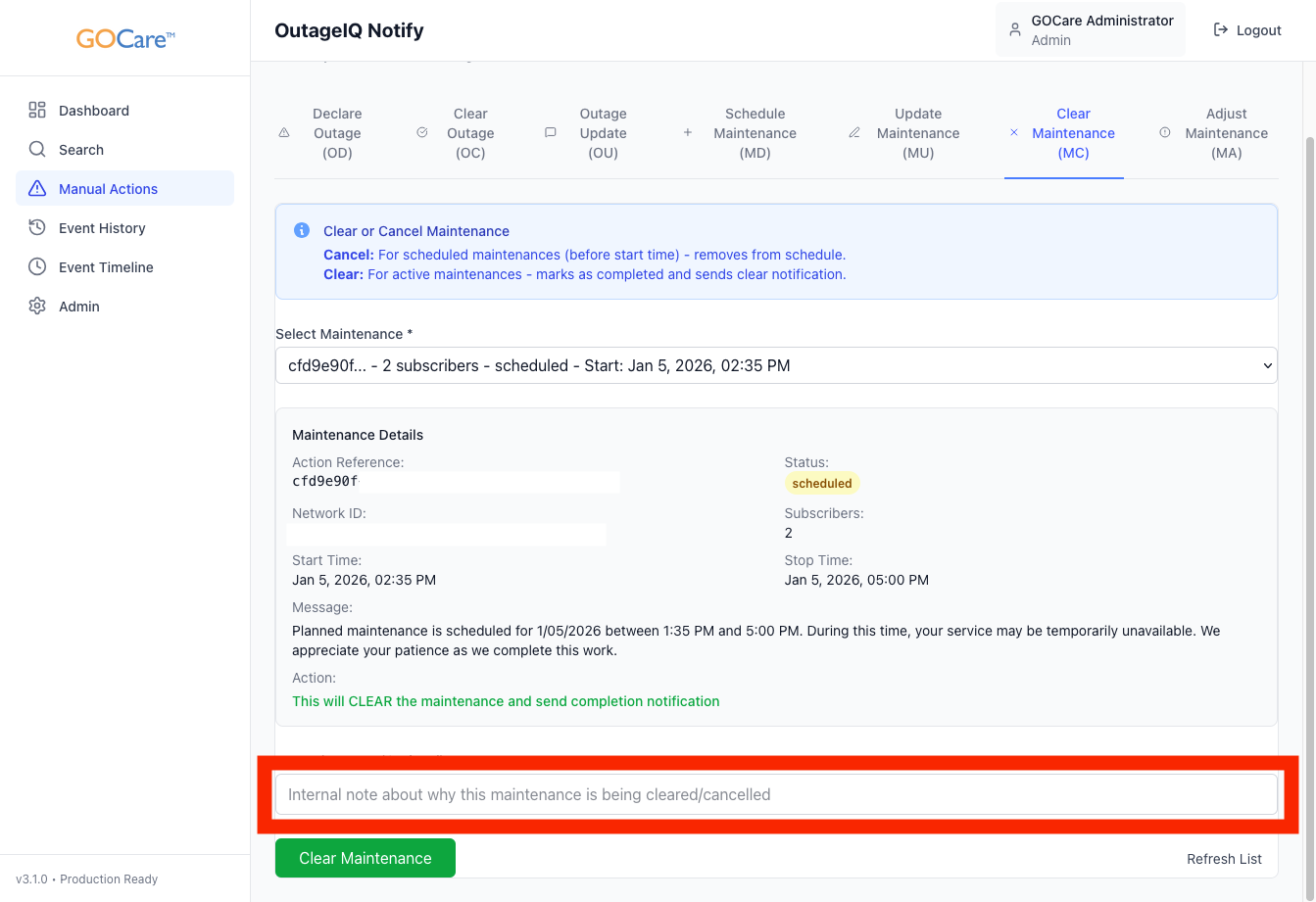Switch to Adjust Maintenance (MA) tab
The width and height of the screenshot is (1316, 902).
pyautogui.click(x=1215, y=133)
